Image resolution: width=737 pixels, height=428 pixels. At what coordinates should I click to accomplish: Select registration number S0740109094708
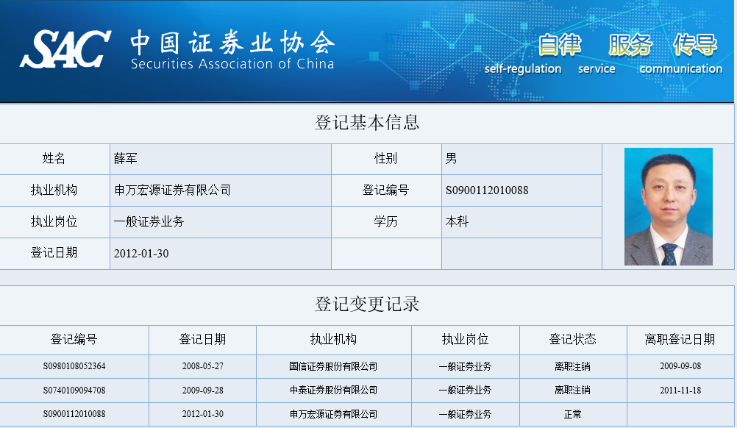(74, 390)
